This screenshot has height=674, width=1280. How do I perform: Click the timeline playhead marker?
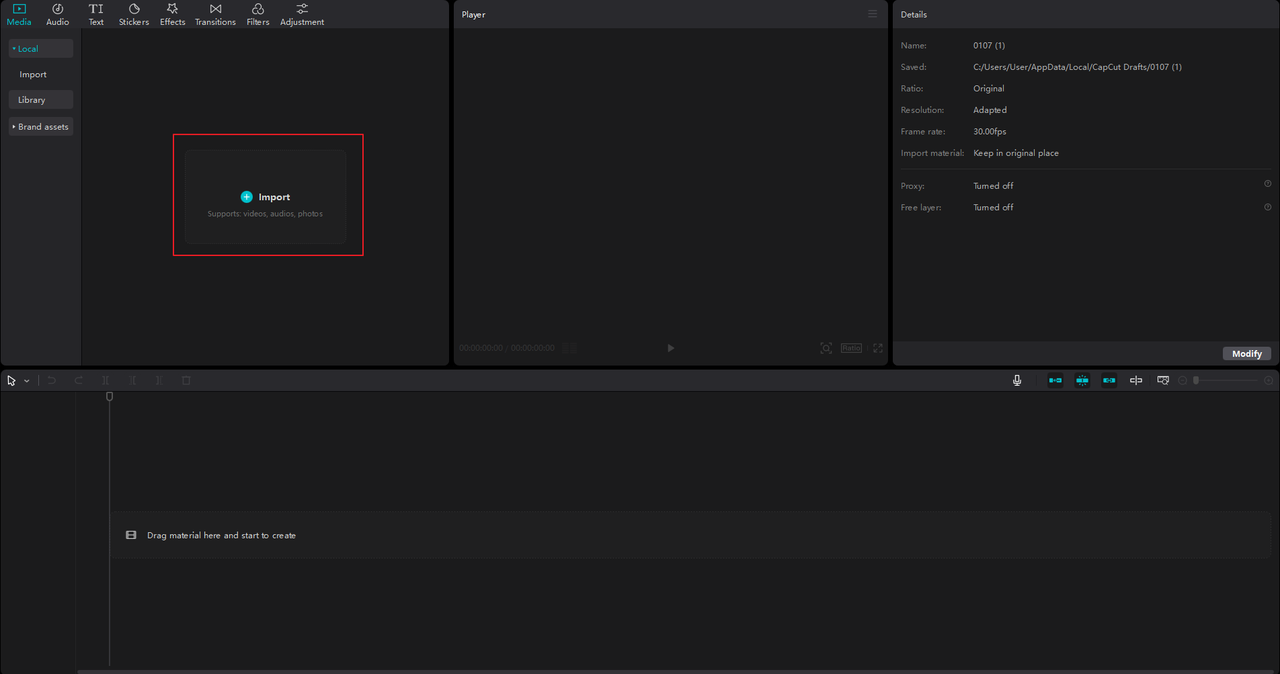[x=110, y=397]
